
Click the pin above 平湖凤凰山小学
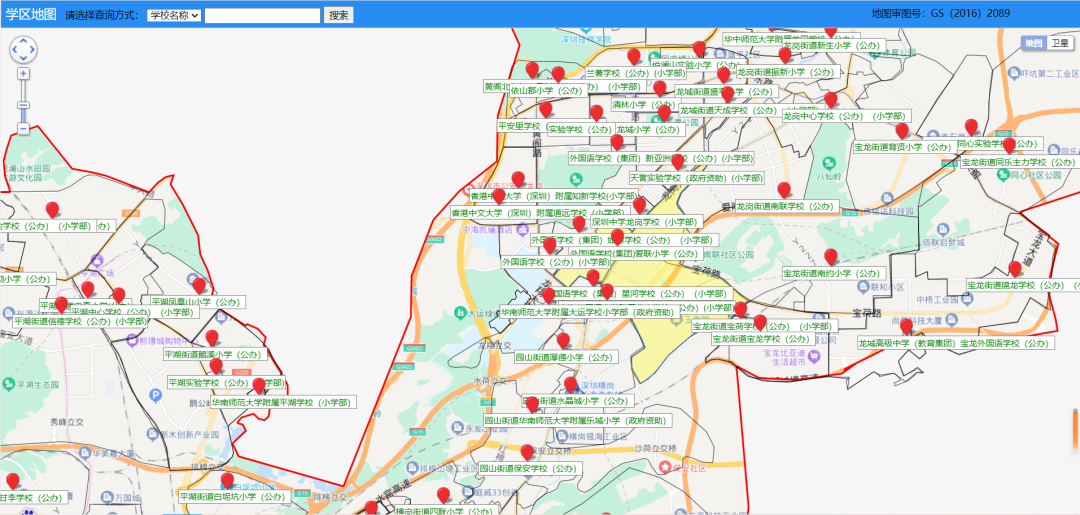[x=199, y=286]
